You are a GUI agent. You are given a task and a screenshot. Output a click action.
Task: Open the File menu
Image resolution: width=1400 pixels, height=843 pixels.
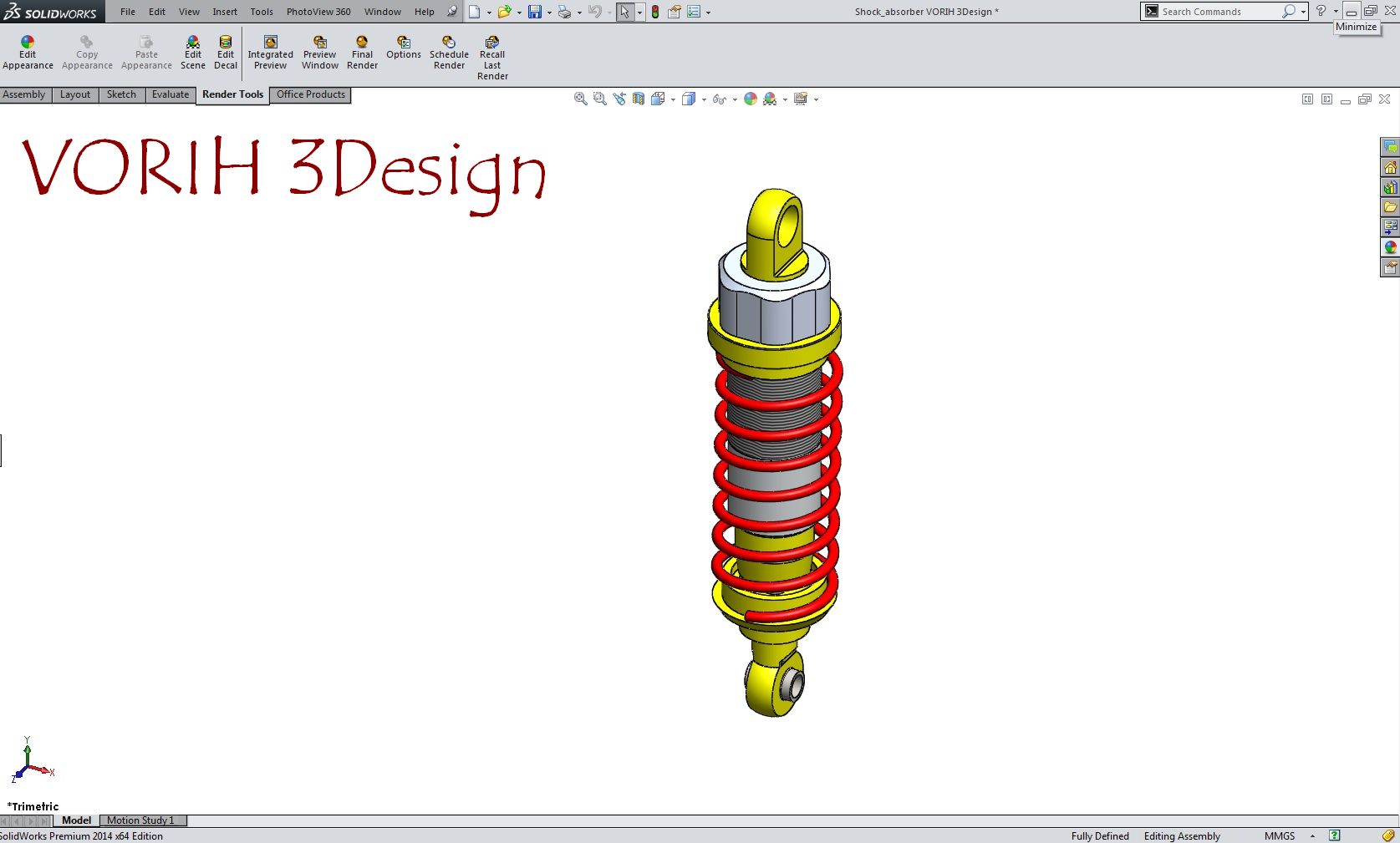[x=128, y=12]
